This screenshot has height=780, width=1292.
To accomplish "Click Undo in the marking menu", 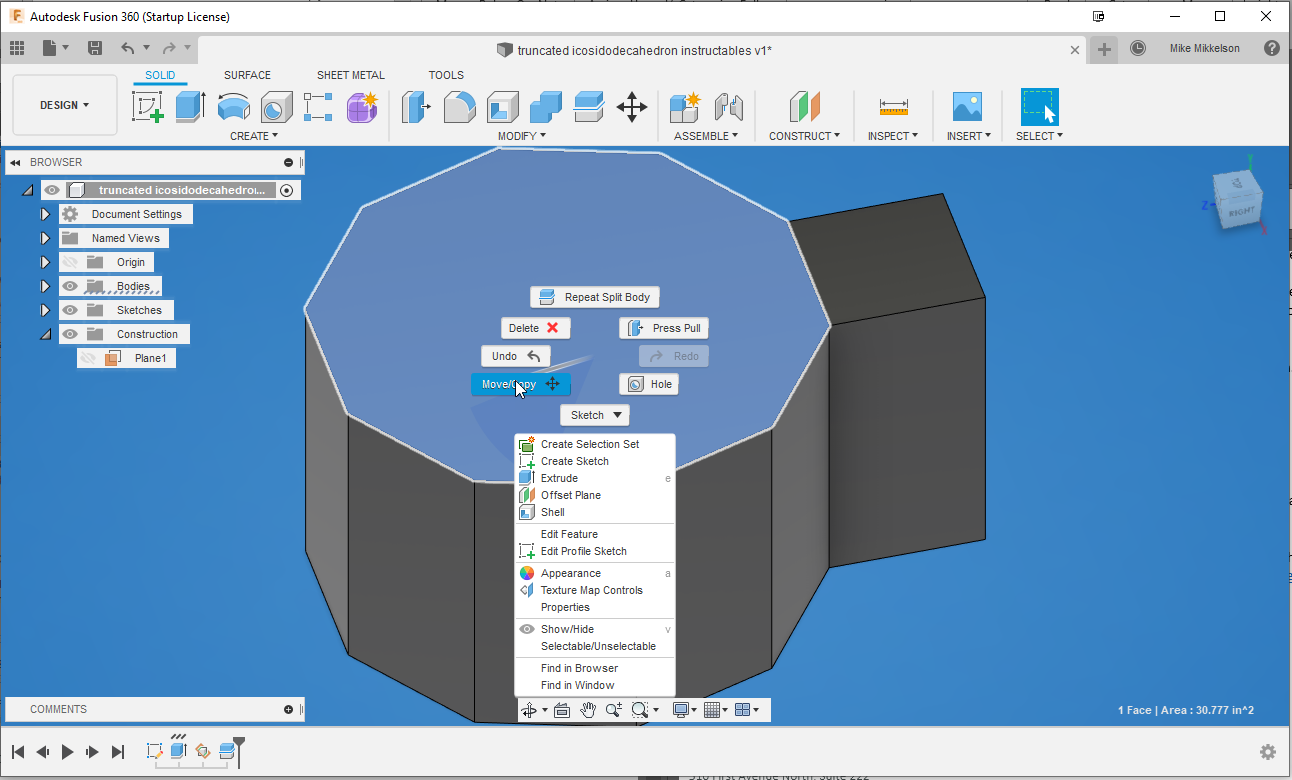I will [x=515, y=355].
